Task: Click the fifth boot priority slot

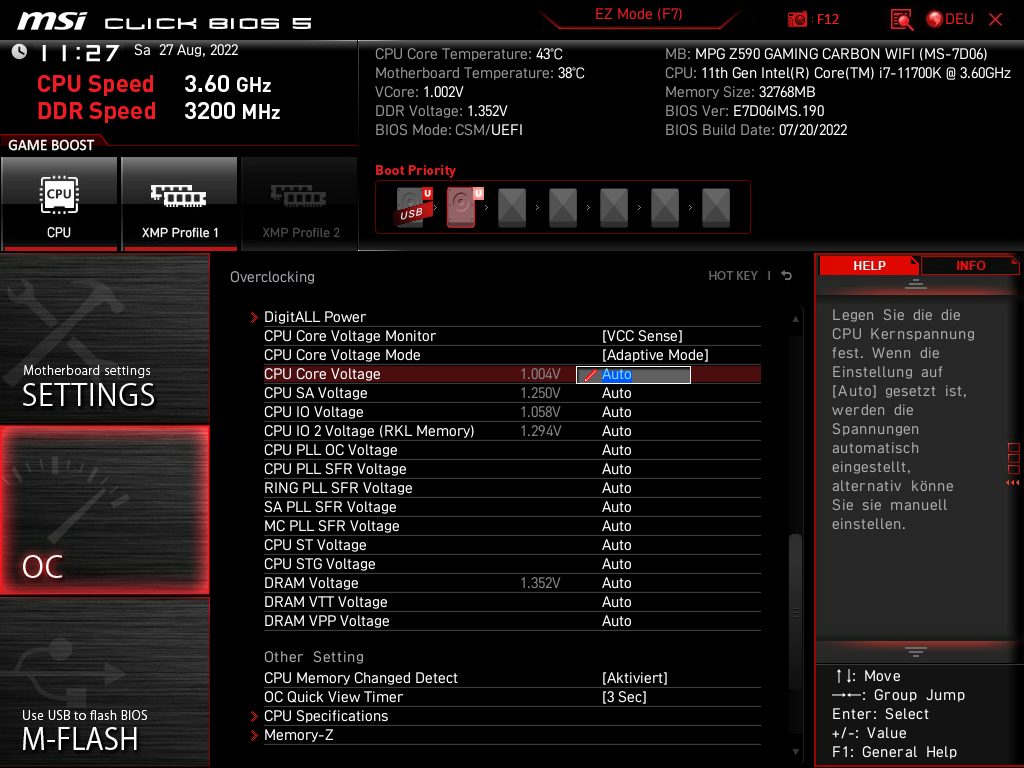Action: coord(614,208)
